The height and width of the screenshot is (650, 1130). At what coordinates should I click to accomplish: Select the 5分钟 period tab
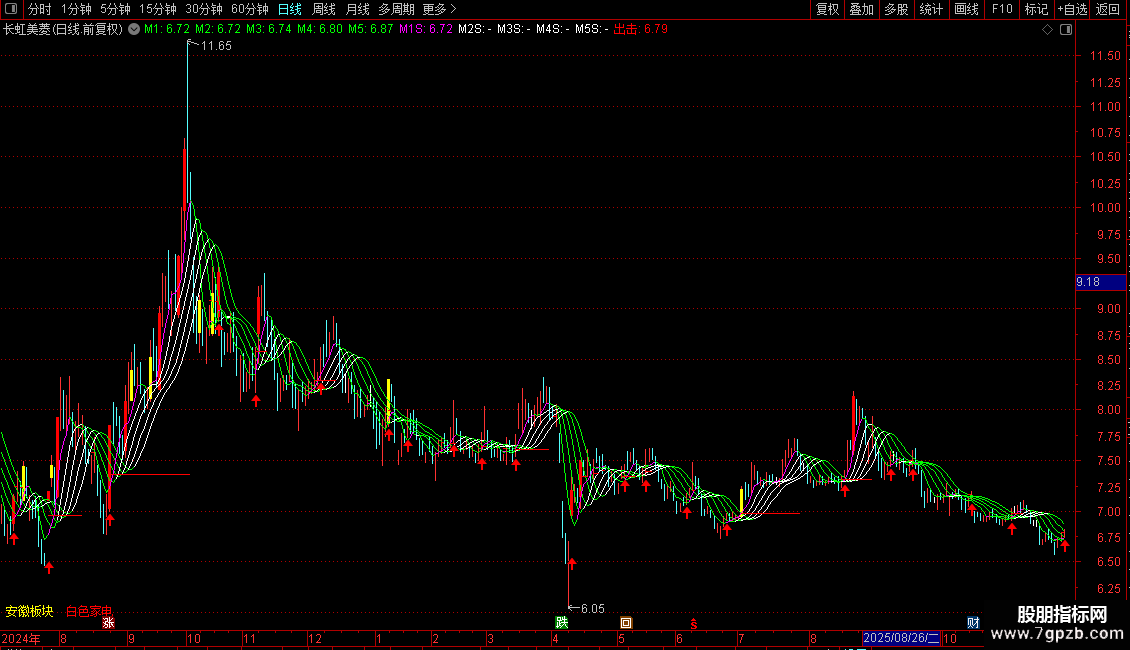pos(115,9)
